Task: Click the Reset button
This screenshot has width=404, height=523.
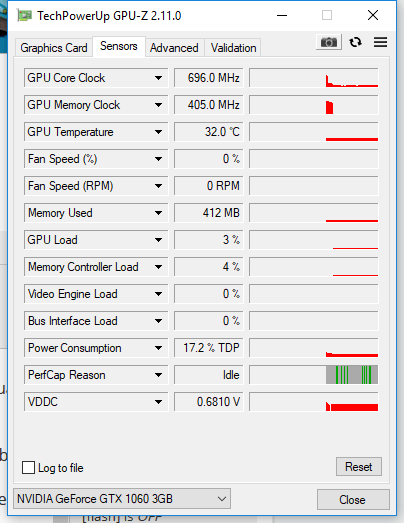Action: pyautogui.click(x=359, y=467)
